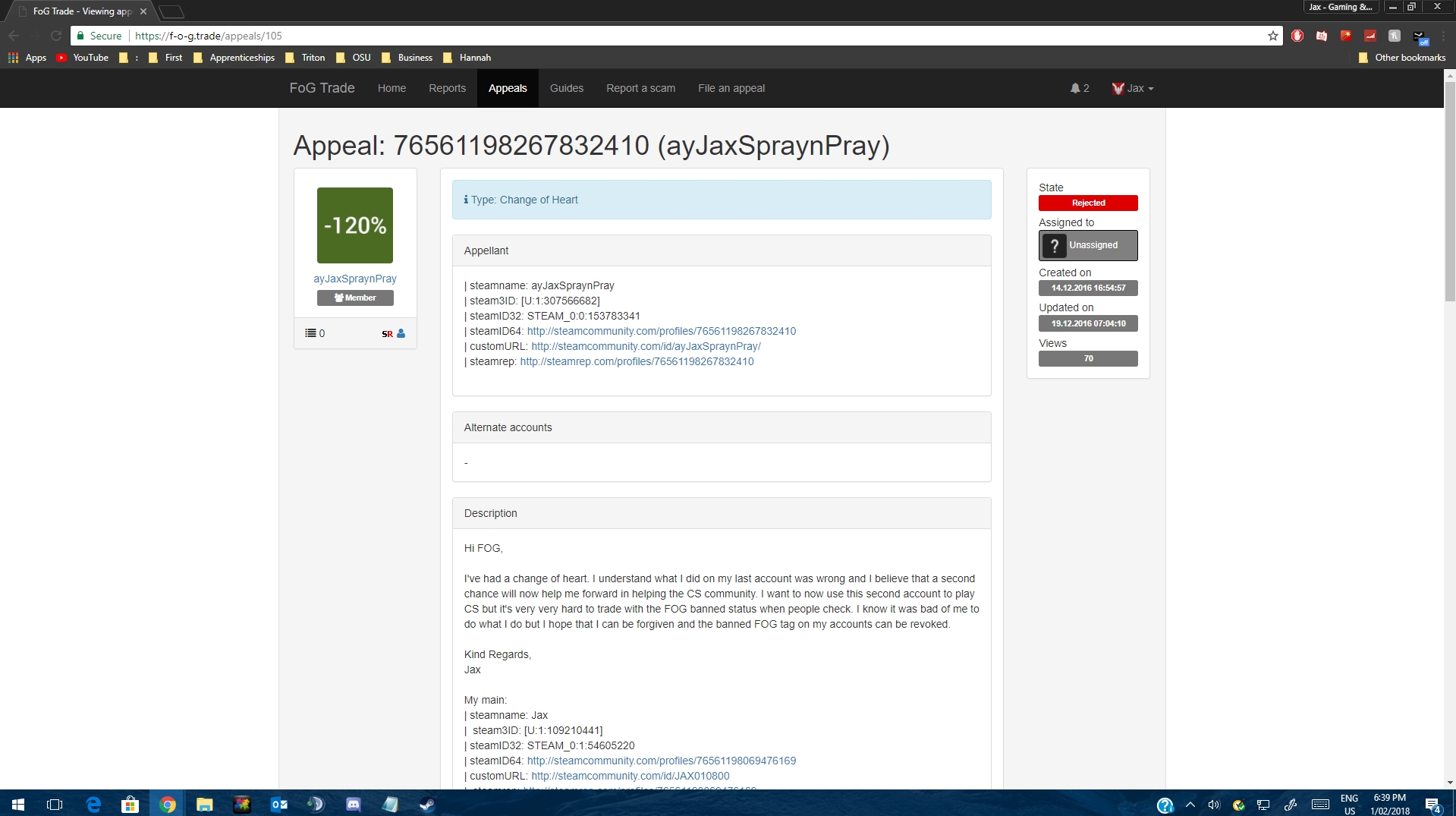
Task: Go to the Guides navigation tab
Action: point(566,89)
